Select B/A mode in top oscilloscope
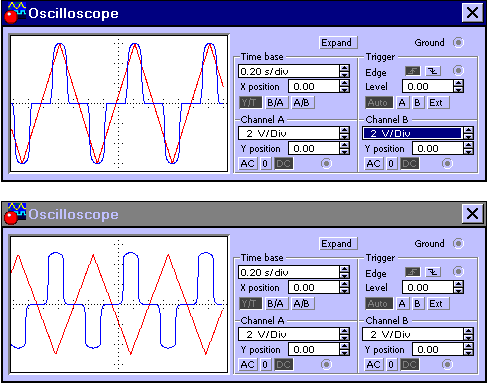This screenshot has width=489, height=385. click(276, 103)
